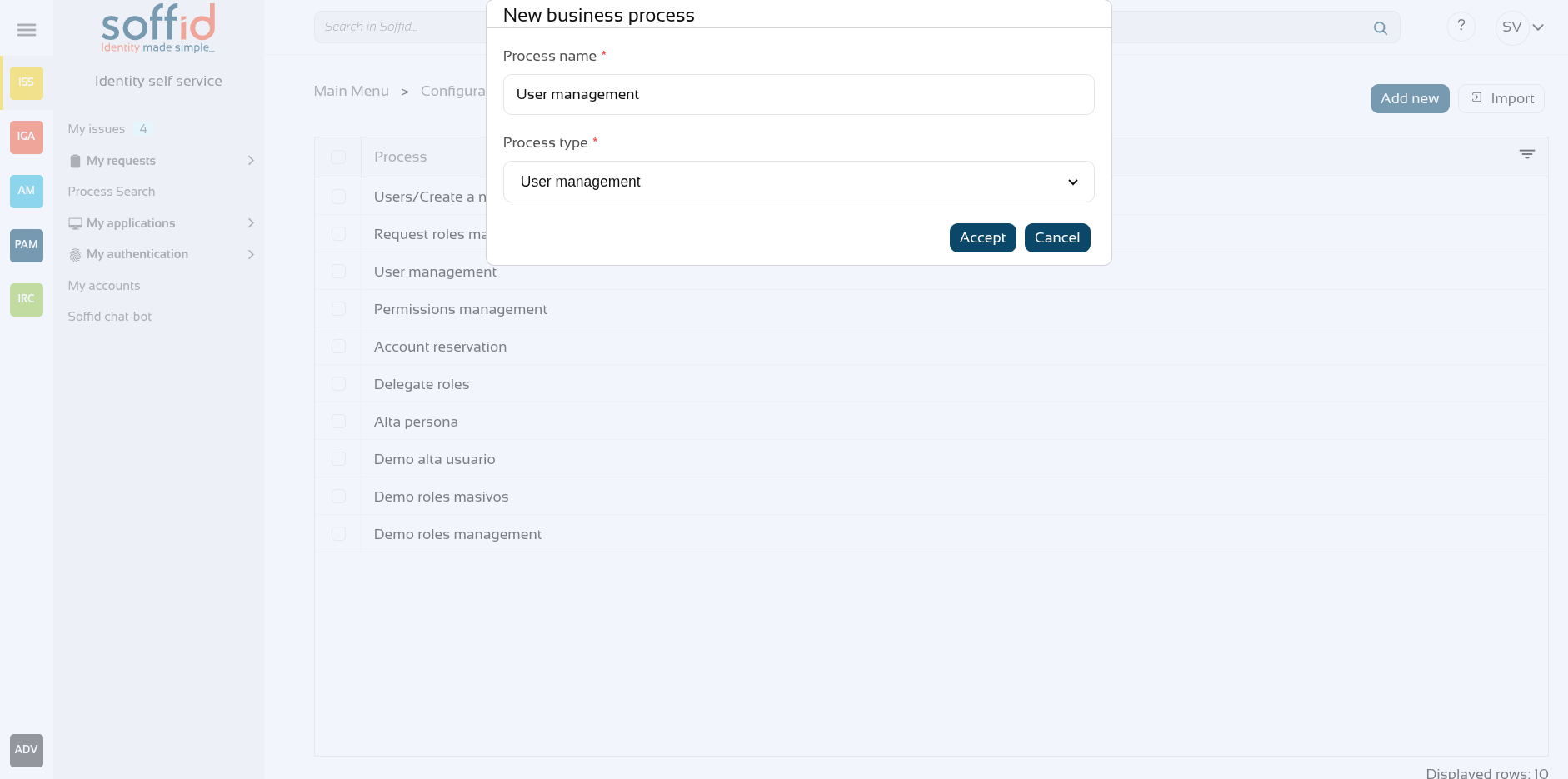
Task: Toggle the select-all checkbox in header
Action: [x=338, y=157]
